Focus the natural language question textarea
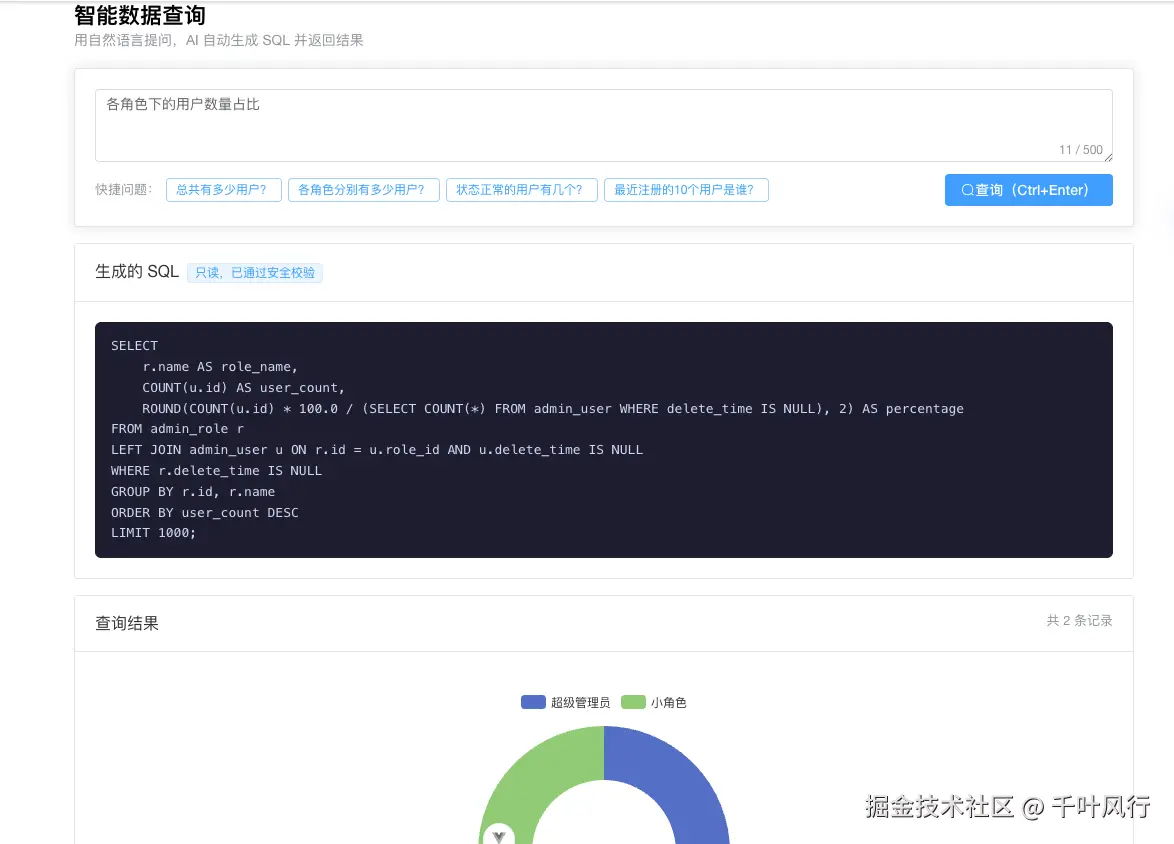 click(x=603, y=125)
